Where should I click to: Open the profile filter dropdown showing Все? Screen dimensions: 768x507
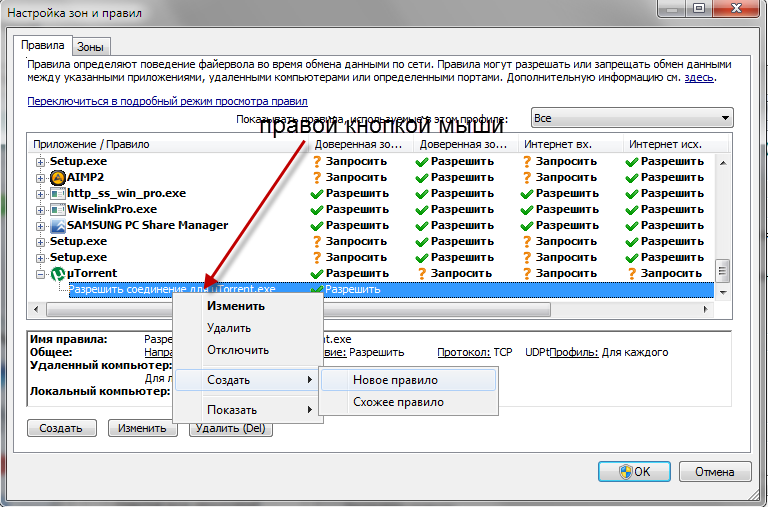(x=632, y=118)
